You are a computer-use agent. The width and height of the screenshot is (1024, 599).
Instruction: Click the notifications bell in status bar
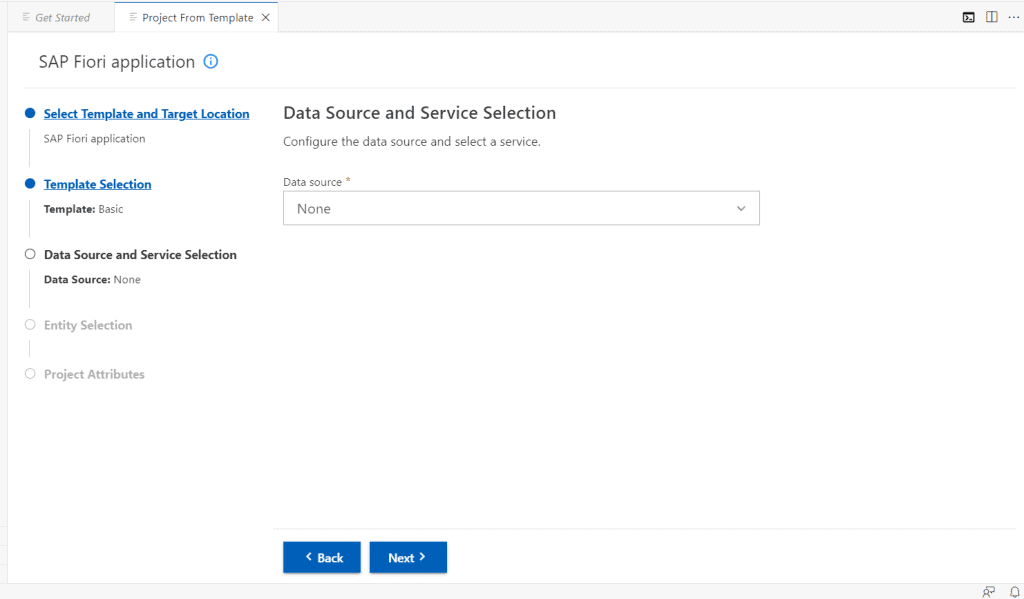[1014, 592]
